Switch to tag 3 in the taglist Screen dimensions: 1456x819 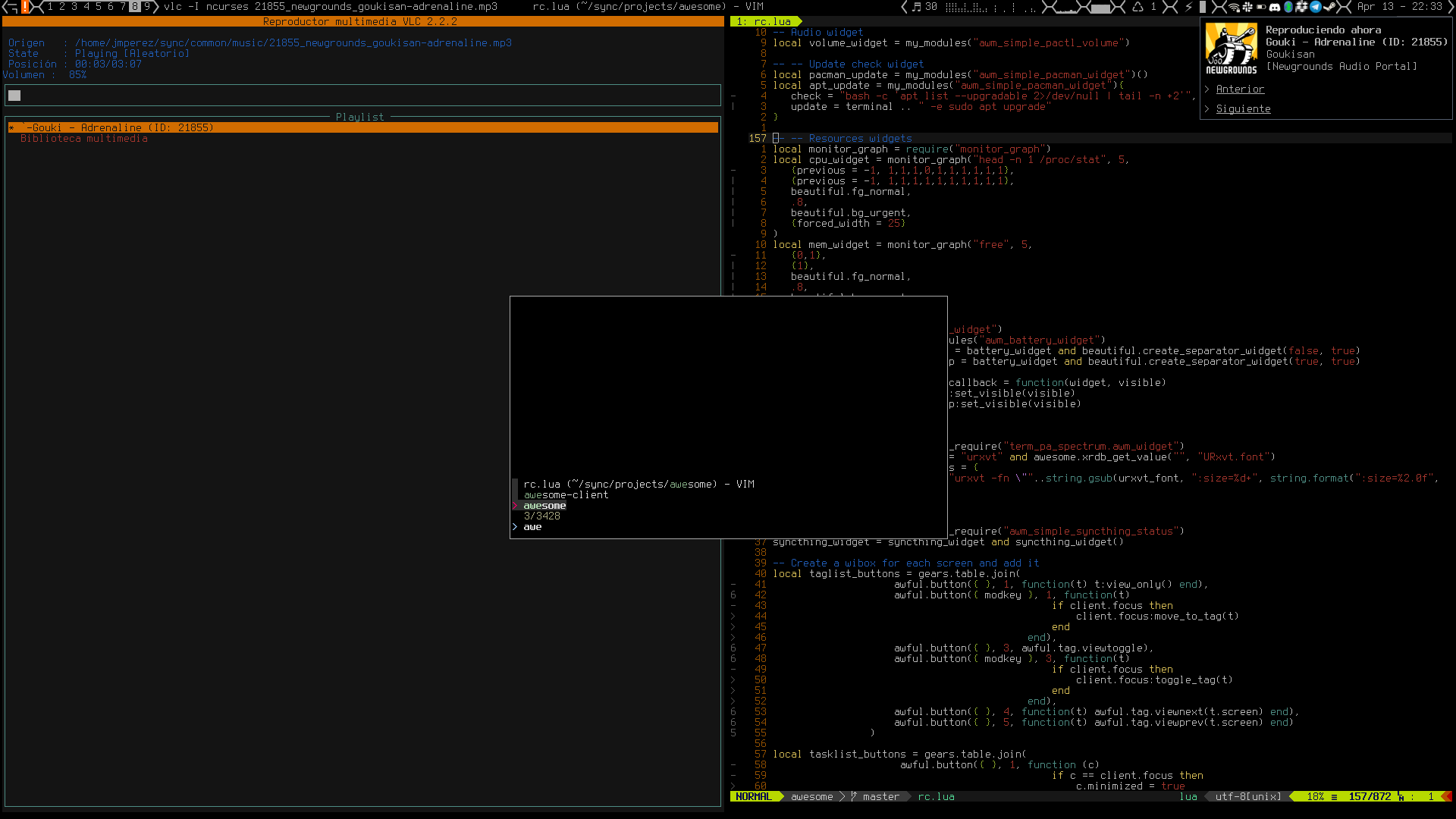coord(74,7)
